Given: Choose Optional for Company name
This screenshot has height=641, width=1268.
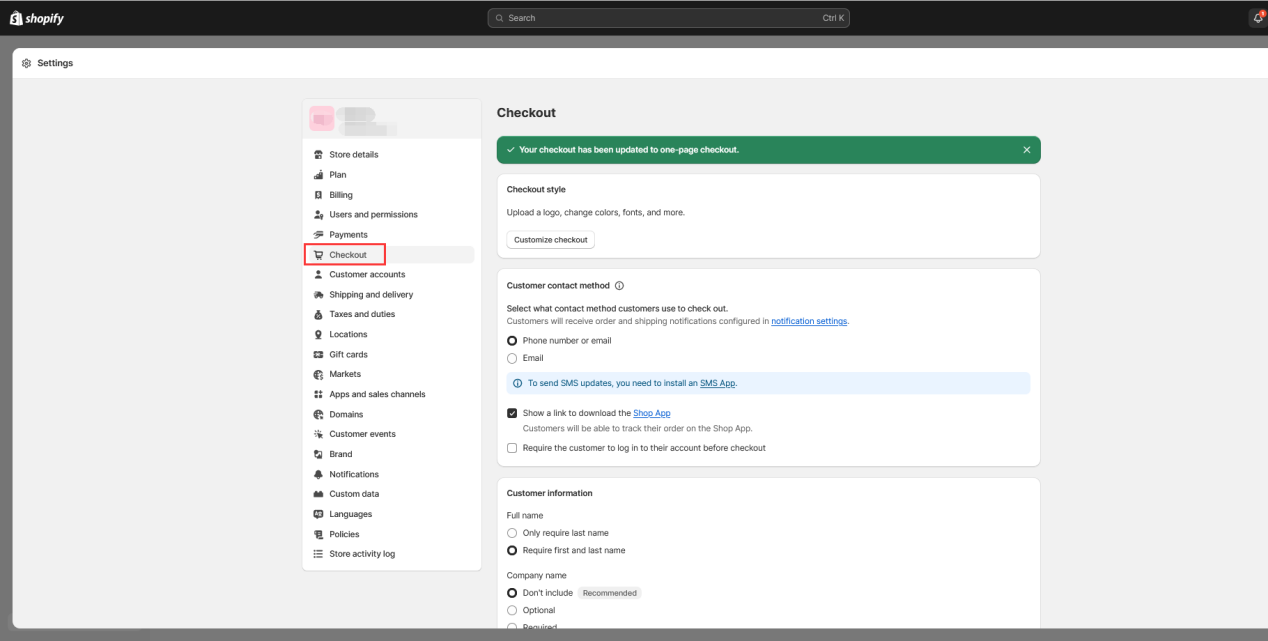Looking at the screenshot, I should click(512, 610).
